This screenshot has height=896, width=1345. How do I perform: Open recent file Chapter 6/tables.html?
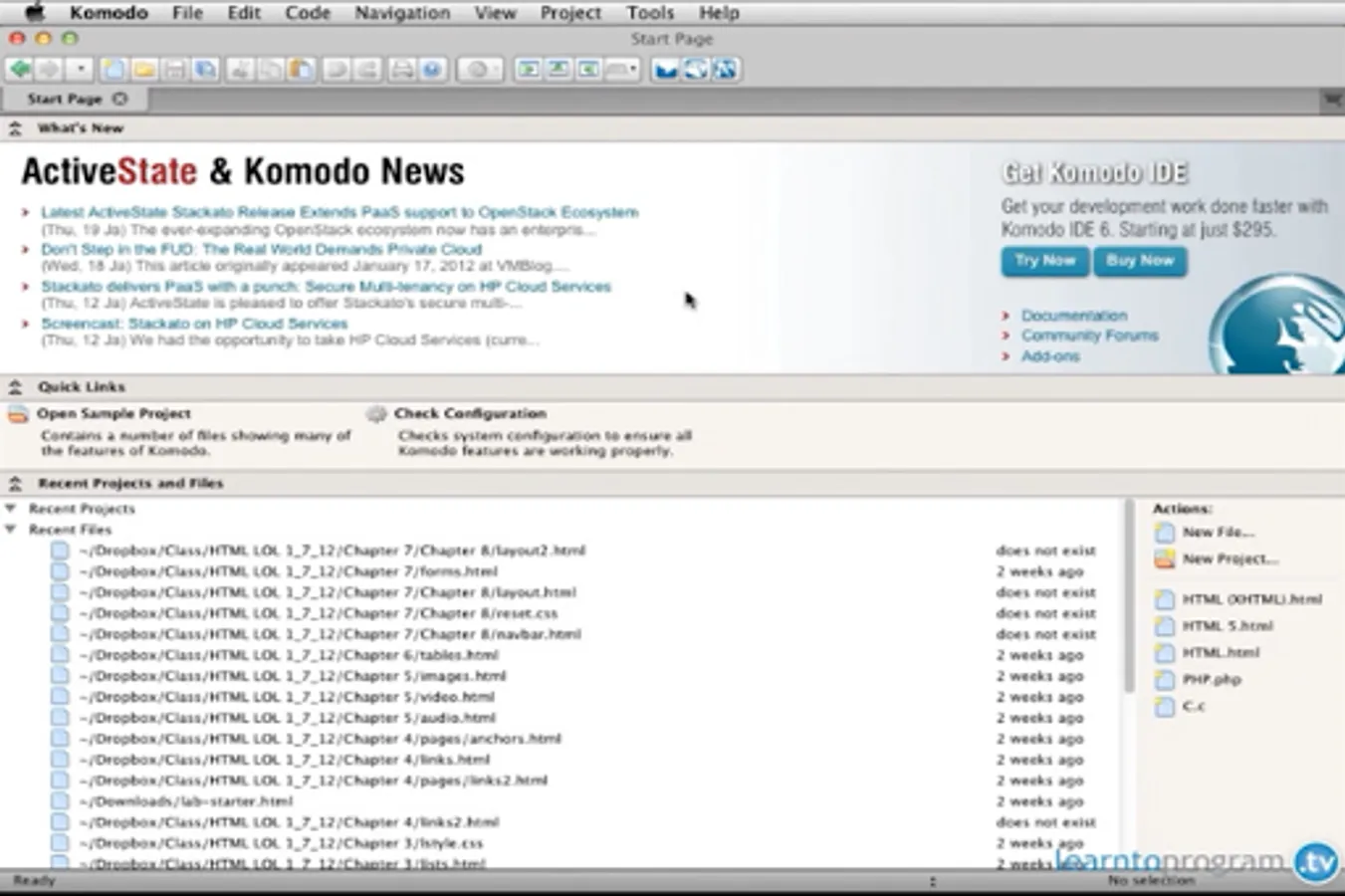click(x=289, y=655)
